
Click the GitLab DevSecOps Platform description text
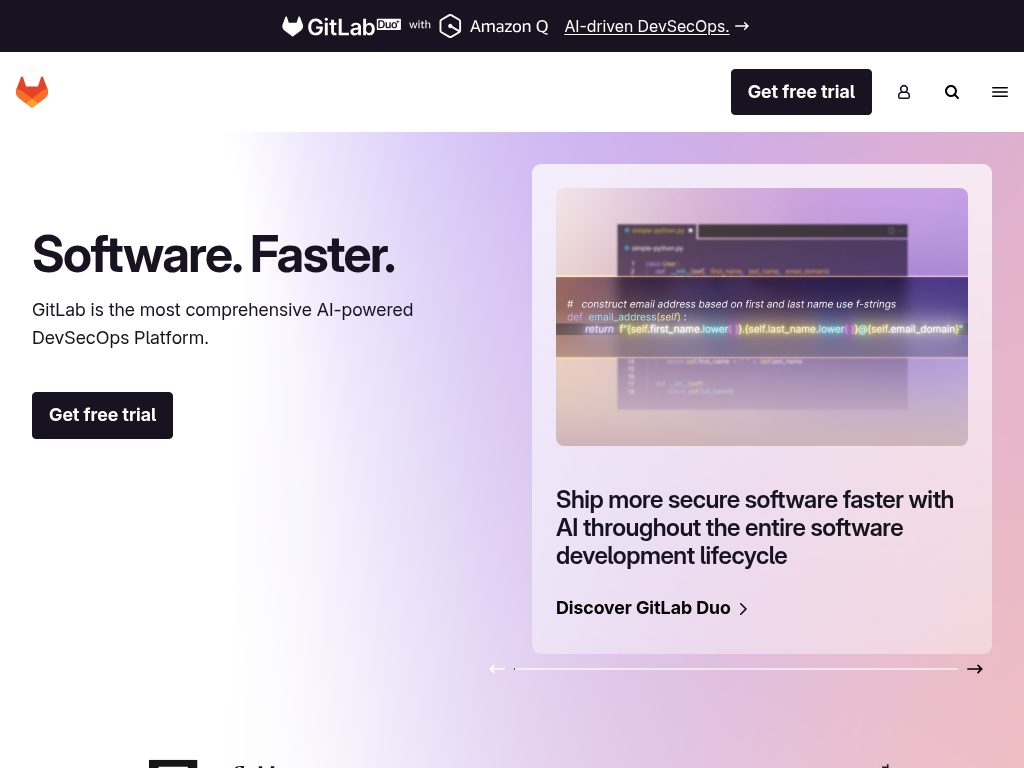(223, 323)
